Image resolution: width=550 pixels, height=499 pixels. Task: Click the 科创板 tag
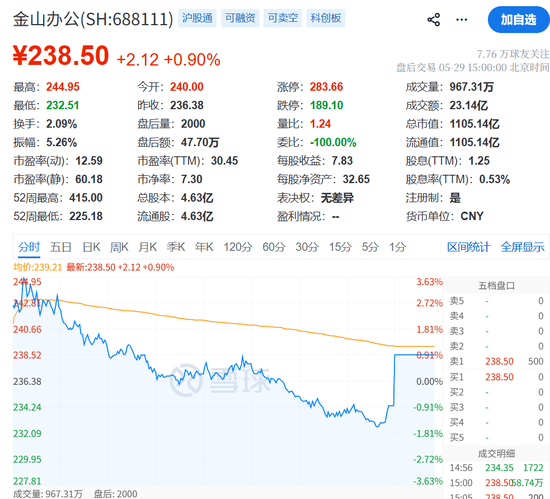click(x=326, y=18)
